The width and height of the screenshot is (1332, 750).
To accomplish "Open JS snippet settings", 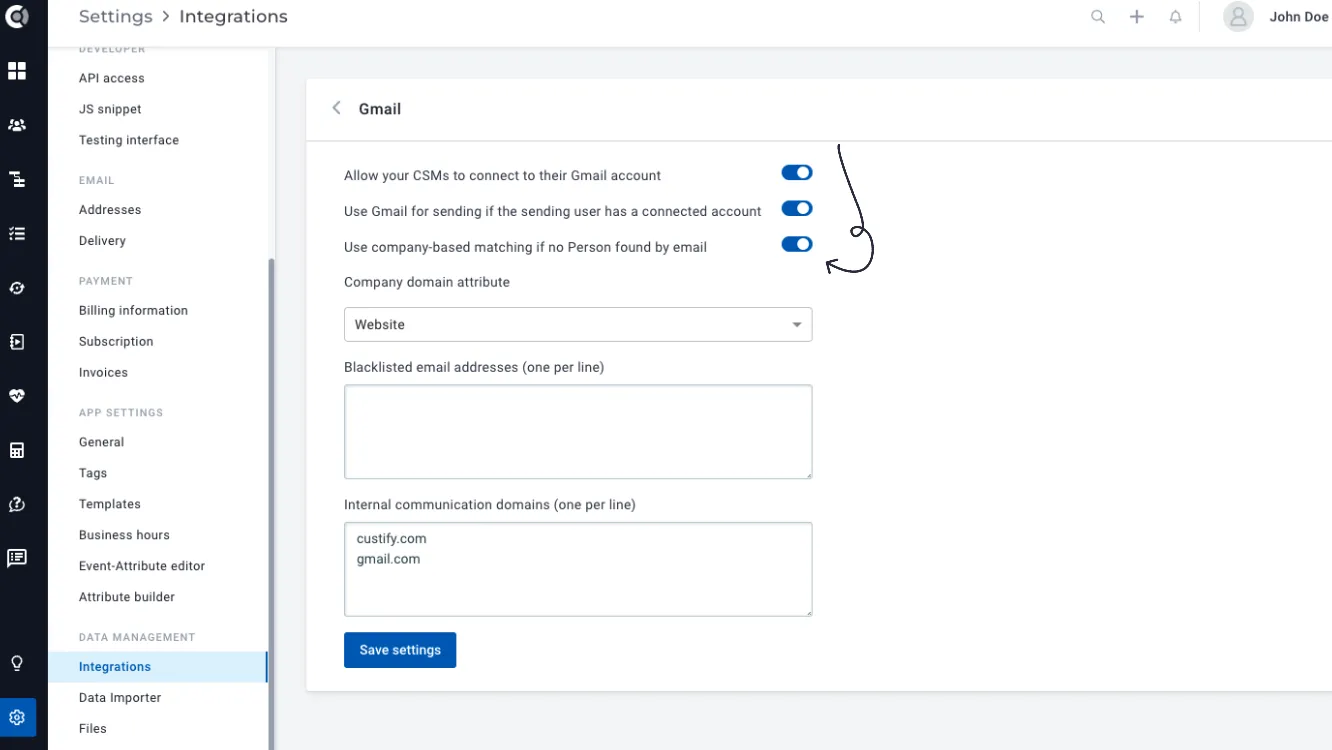I will coord(110,109).
